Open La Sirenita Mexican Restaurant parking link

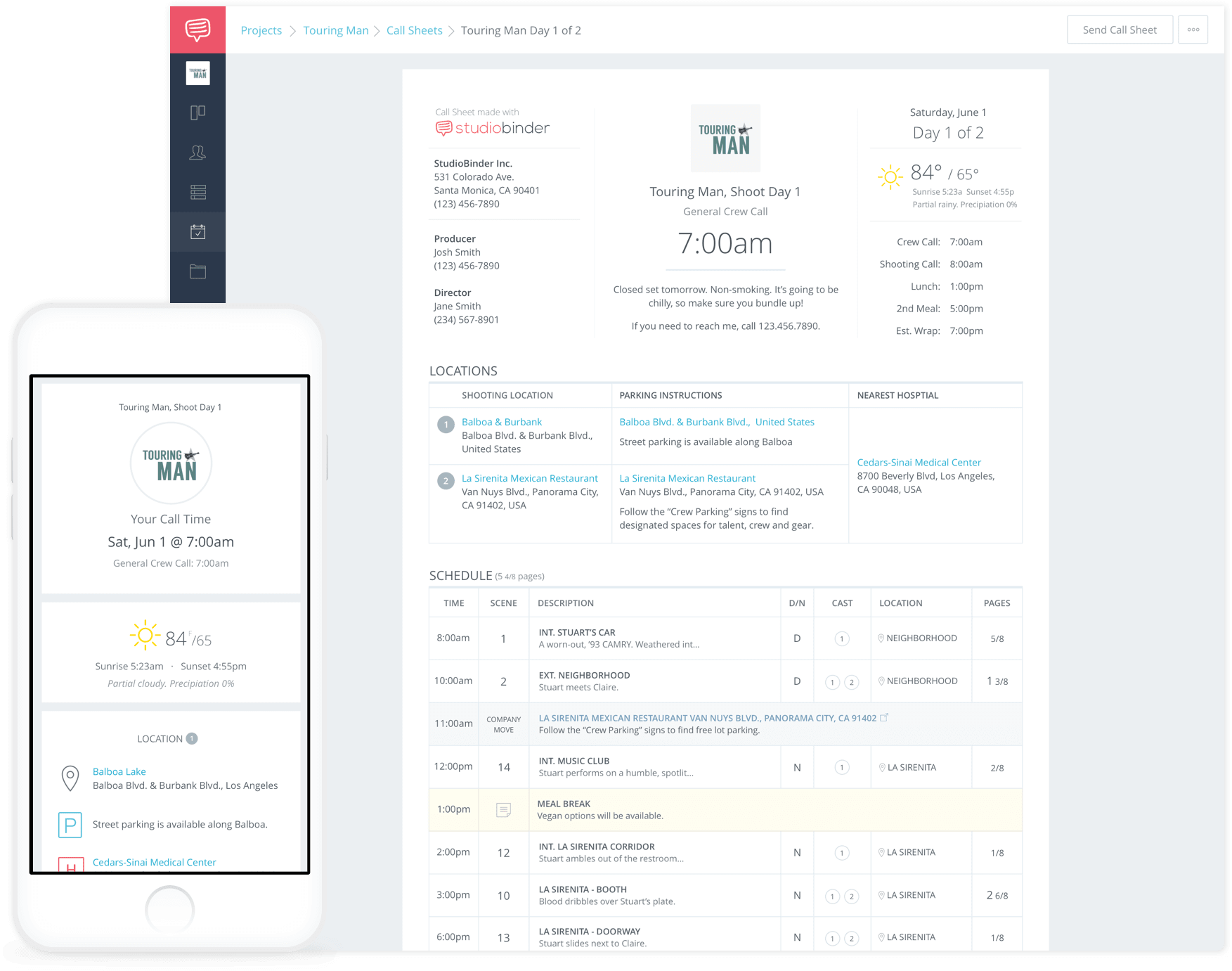pos(687,478)
